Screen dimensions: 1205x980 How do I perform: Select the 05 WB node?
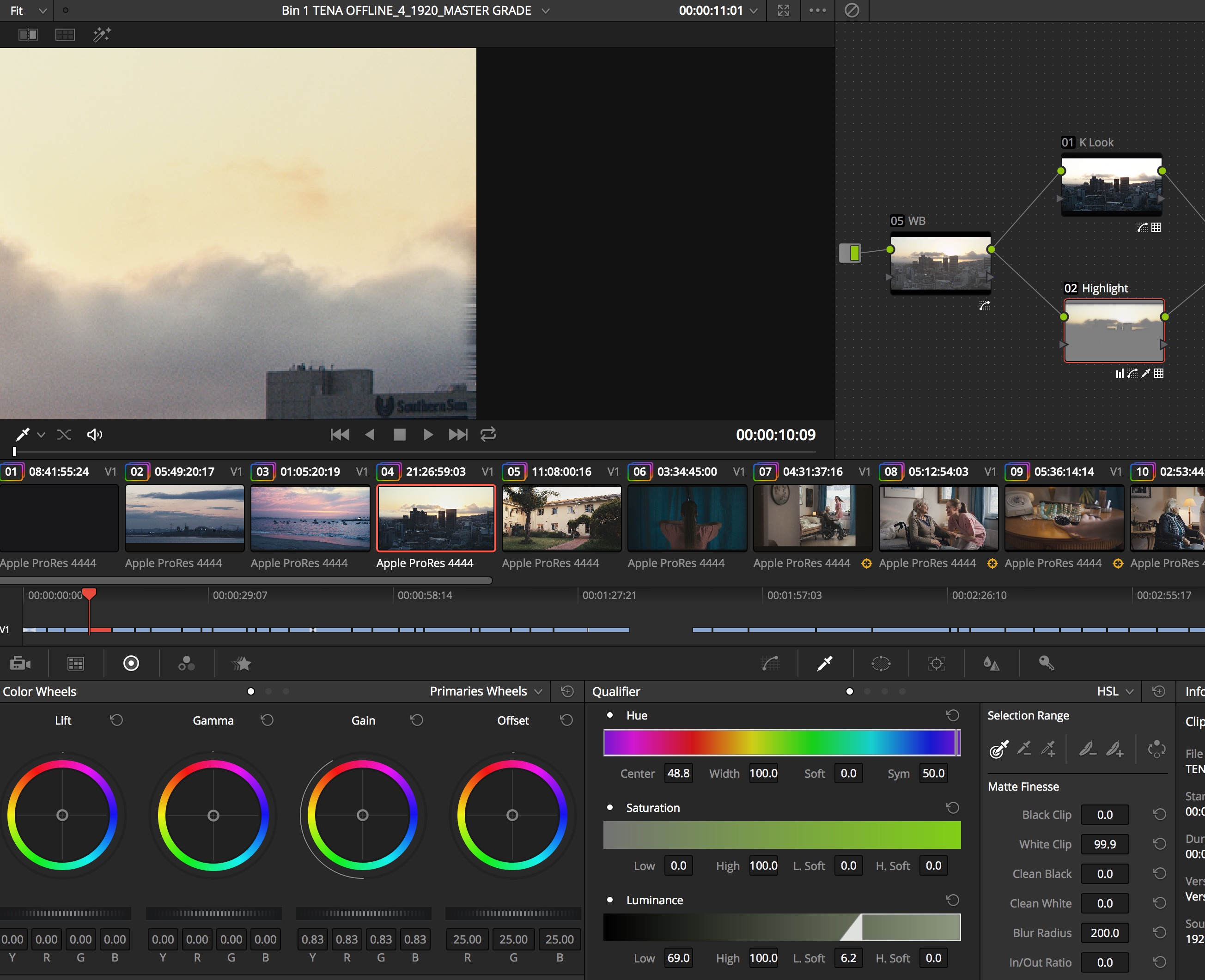coord(940,263)
